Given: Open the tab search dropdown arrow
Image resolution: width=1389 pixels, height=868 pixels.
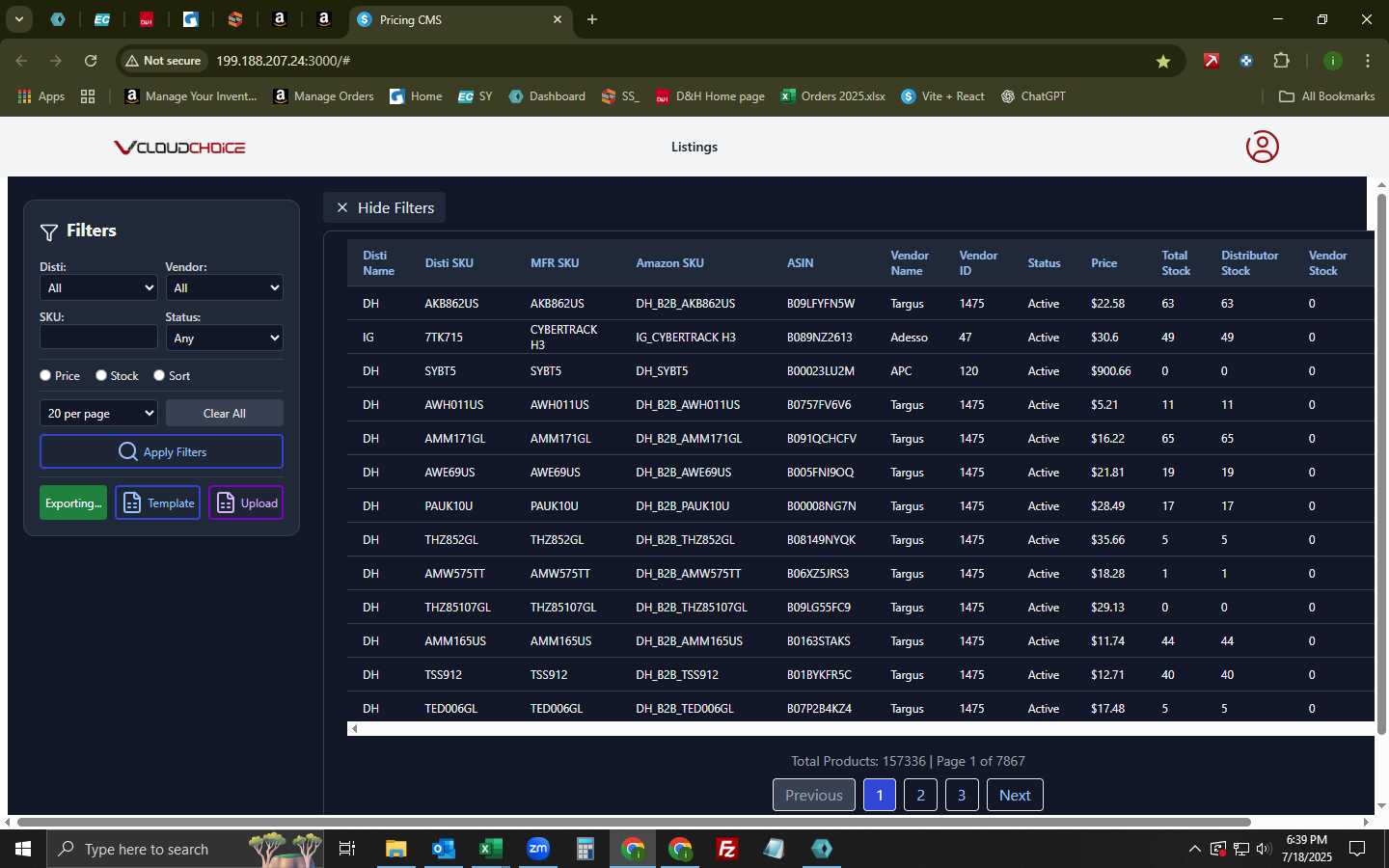Looking at the screenshot, I should [19, 19].
